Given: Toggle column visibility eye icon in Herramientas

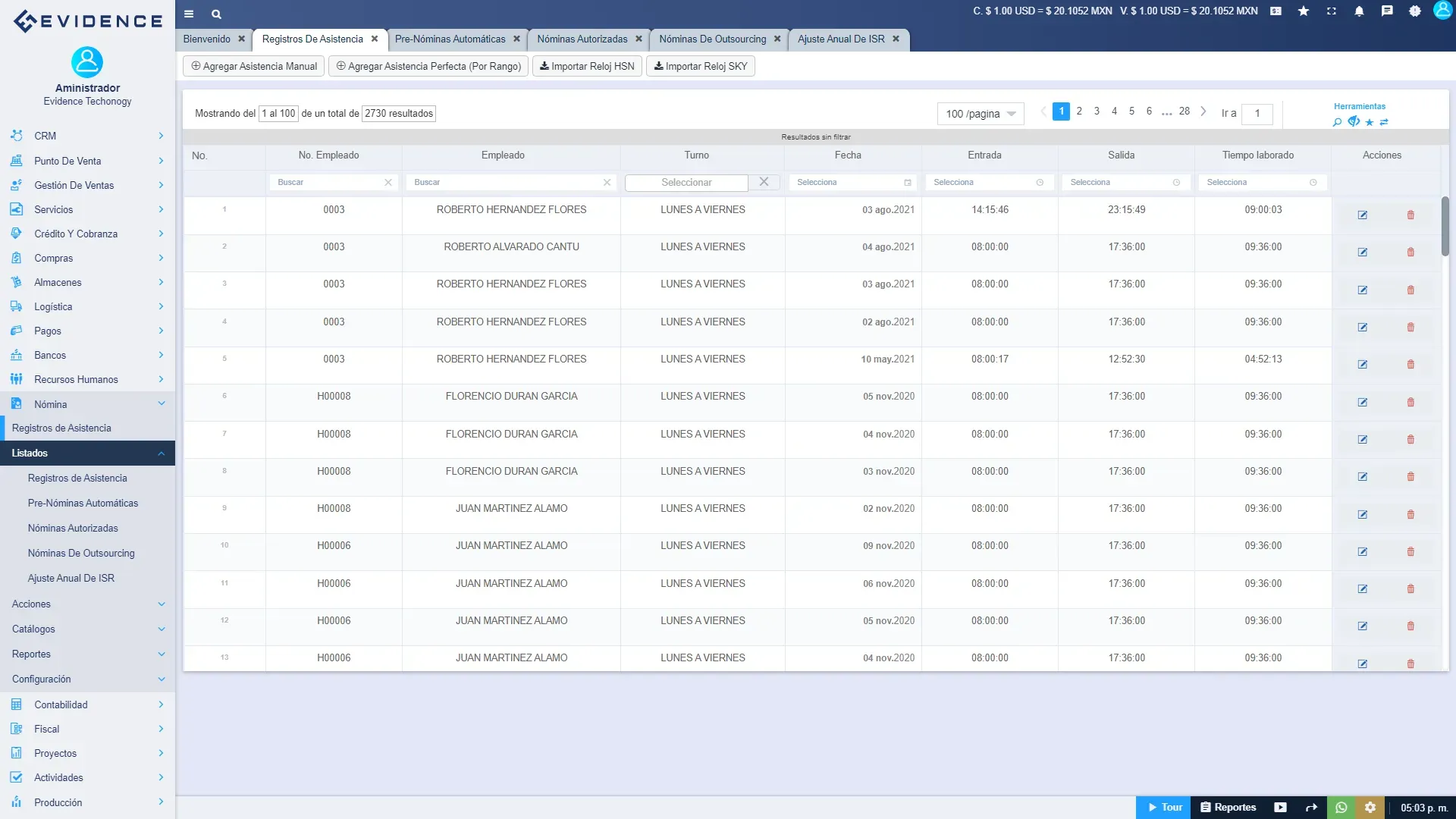Looking at the screenshot, I should click(x=1354, y=121).
